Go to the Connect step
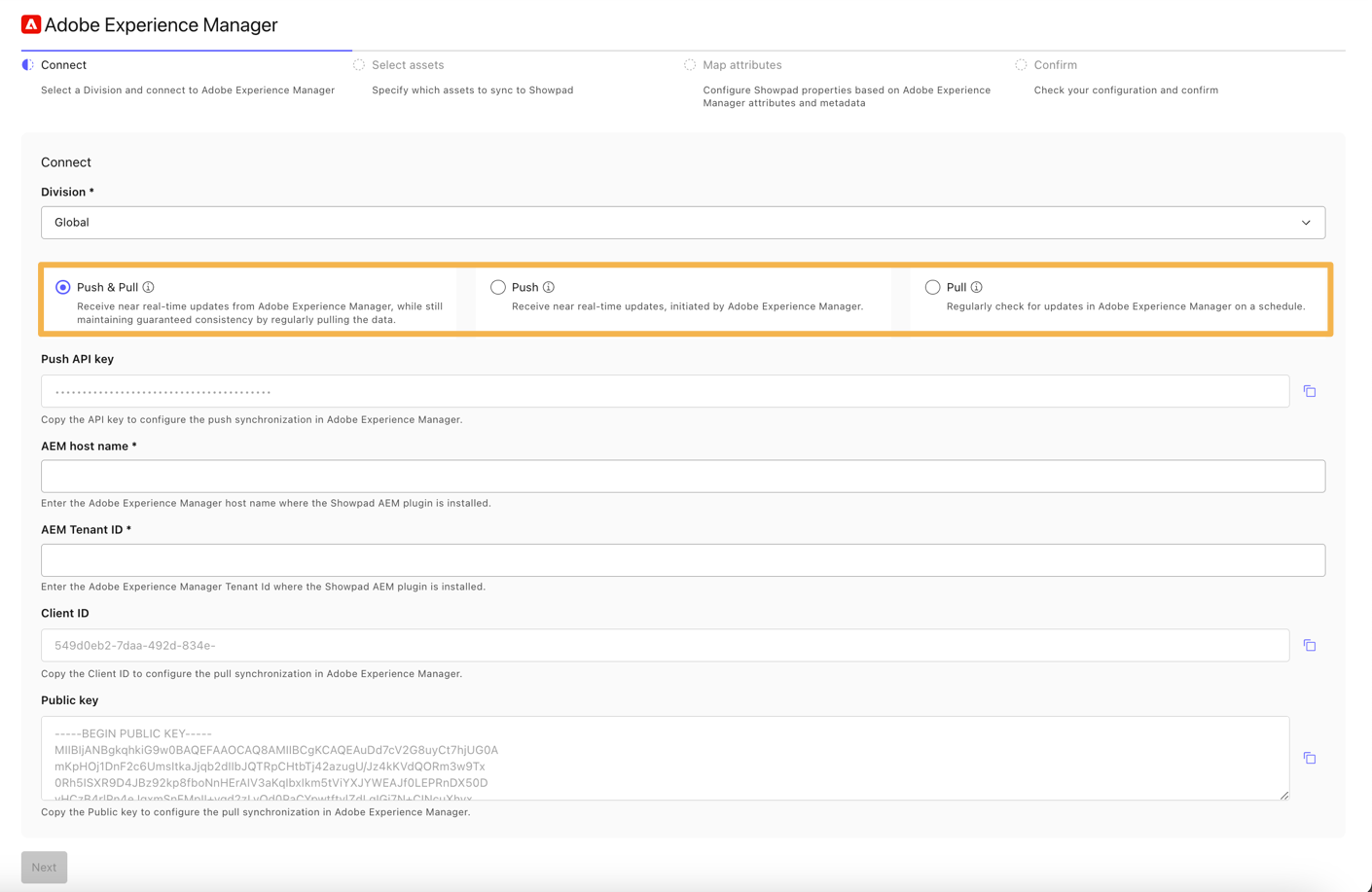The height and width of the screenshot is (892, 1372). 63,65
